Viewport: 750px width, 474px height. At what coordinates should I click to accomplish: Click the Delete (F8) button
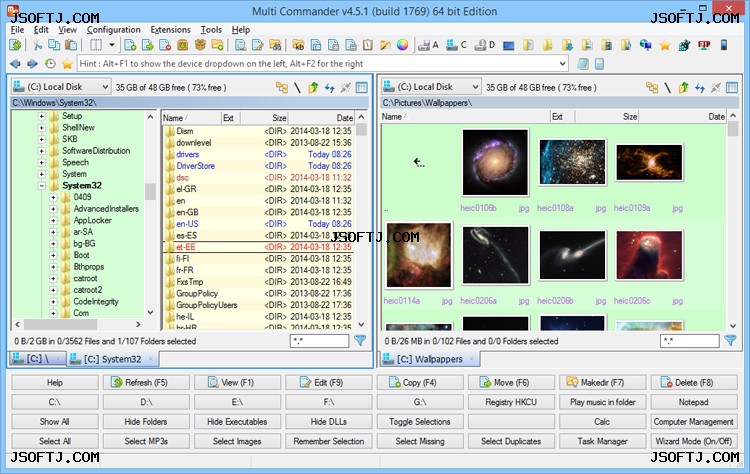(x=694, y=383)
